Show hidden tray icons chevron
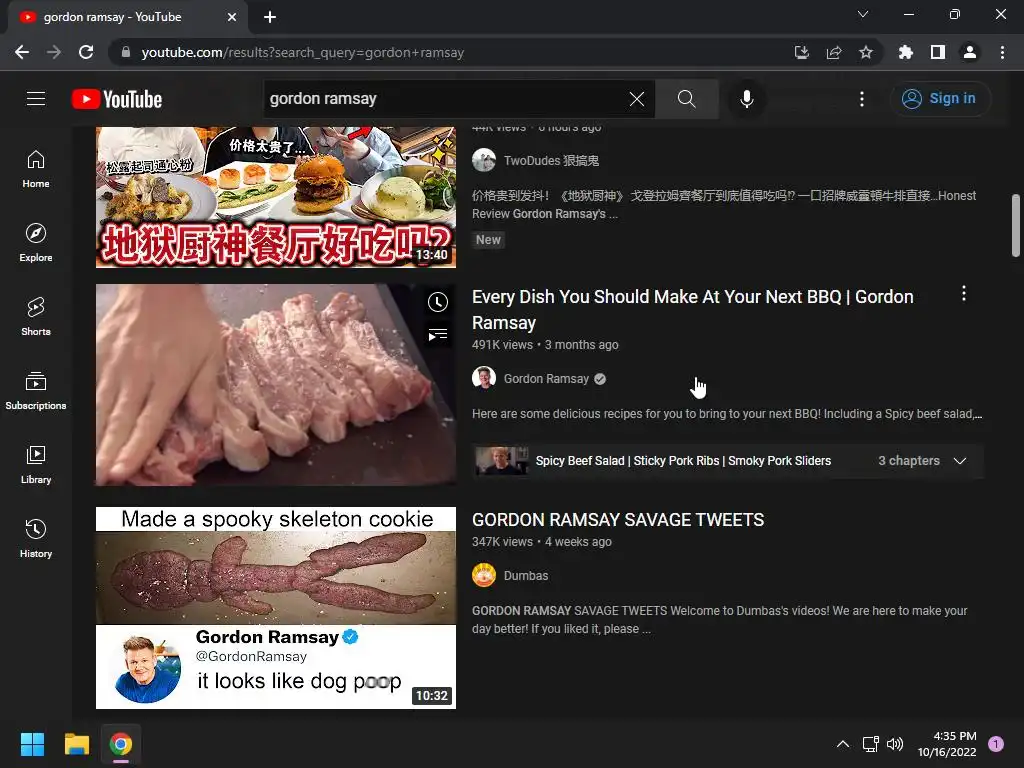 [x=843, y=744]
